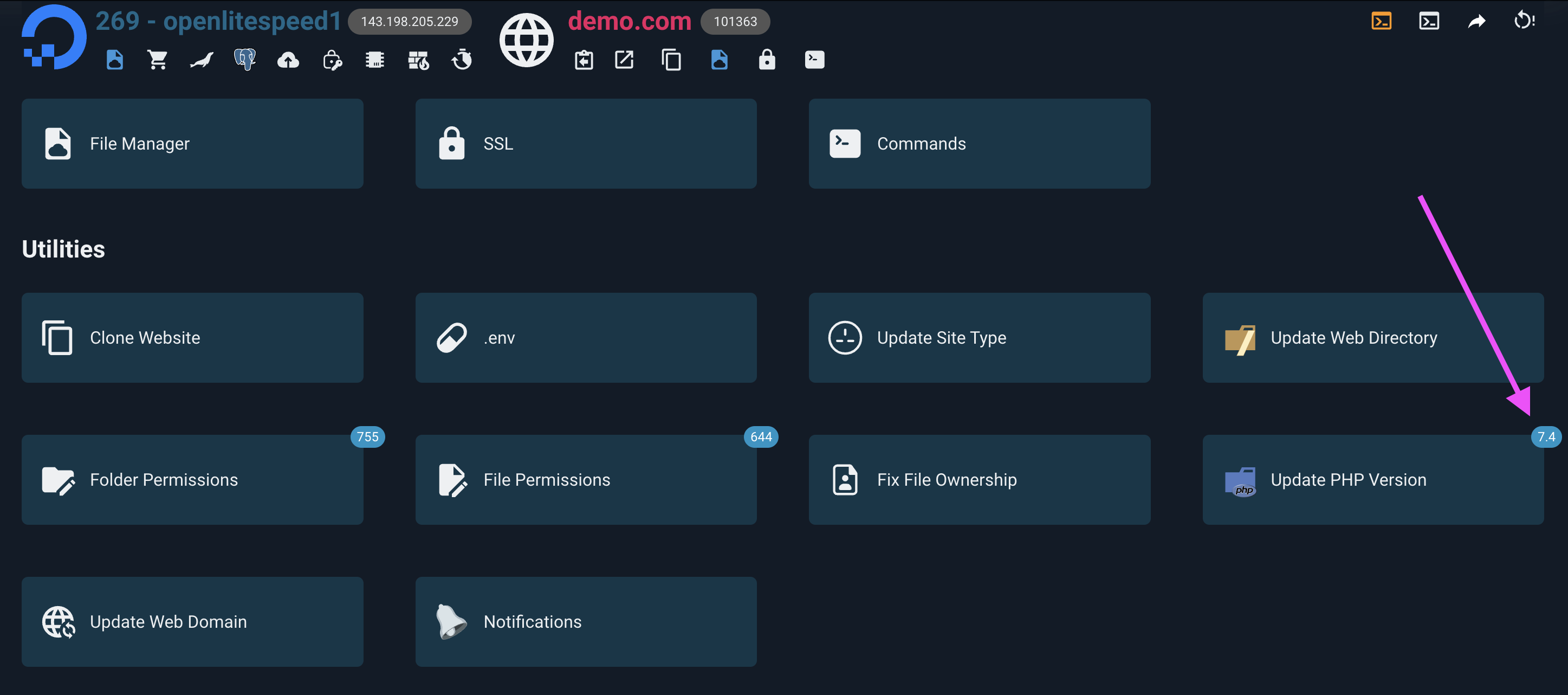This screenshot has width=1568, height=695.
Task: Open the Commands card
Action: coord(979,144)
